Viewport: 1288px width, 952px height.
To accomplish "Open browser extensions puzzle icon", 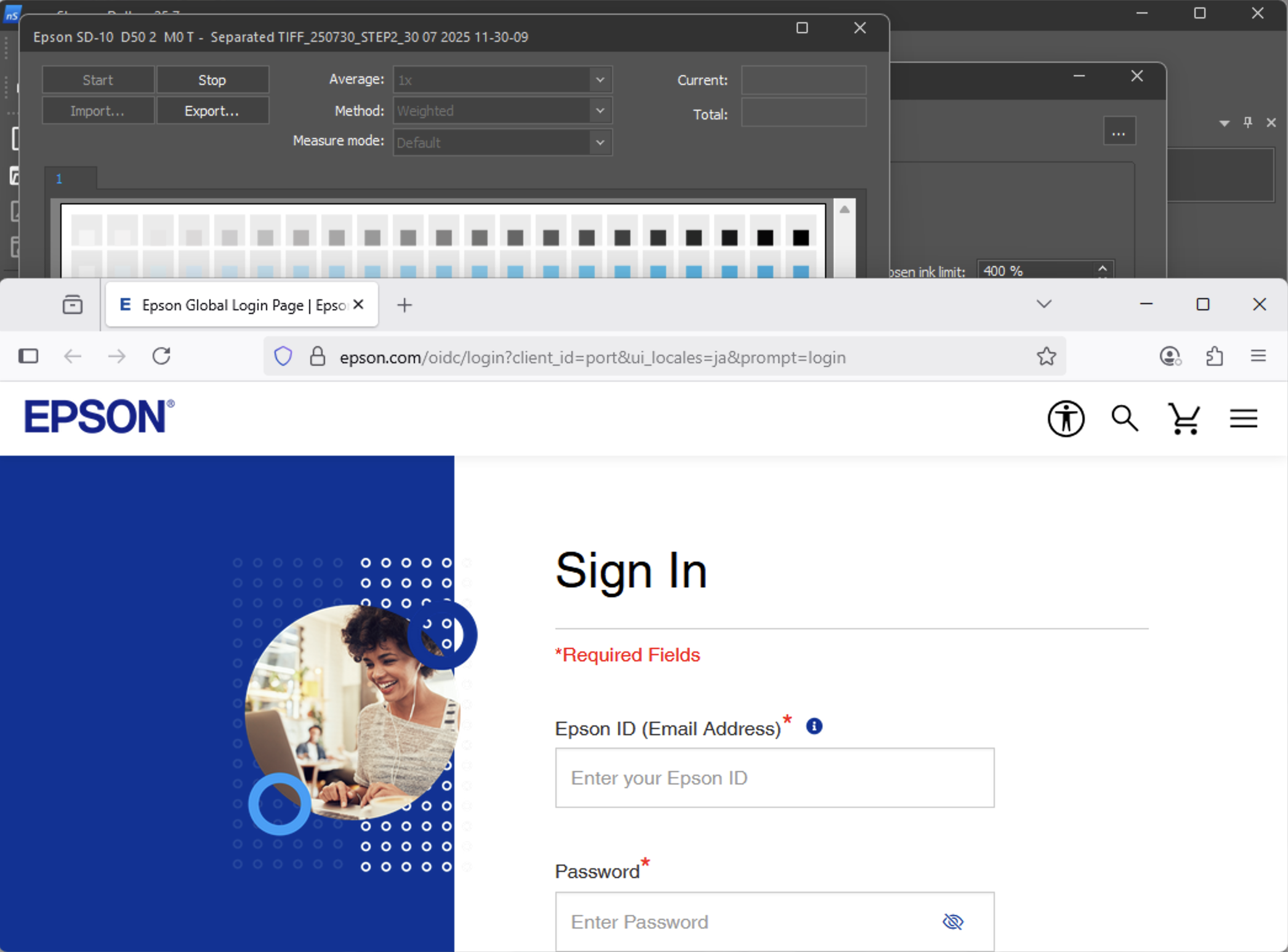I will click(1214, 357).
